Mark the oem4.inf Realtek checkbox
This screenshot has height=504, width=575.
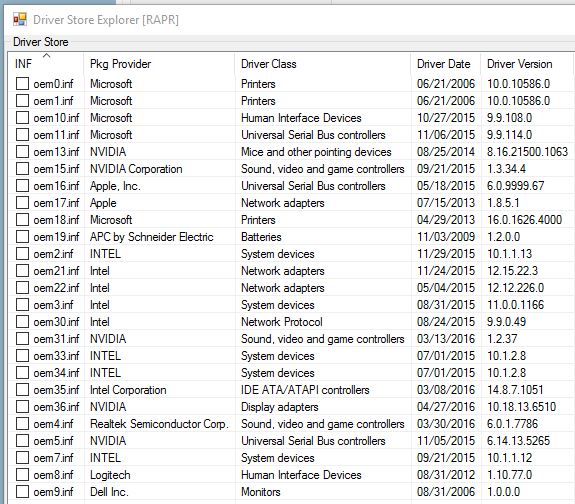coord(22,424)
